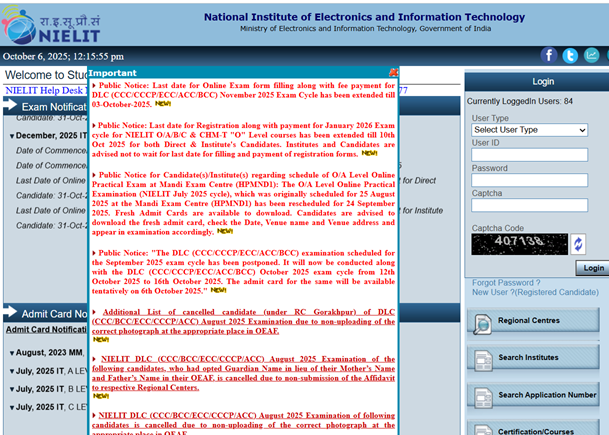This screenshot has width=609, height=435.
Task: Open NIELIT Twitter page icon
Action: [x=570, y=56]
